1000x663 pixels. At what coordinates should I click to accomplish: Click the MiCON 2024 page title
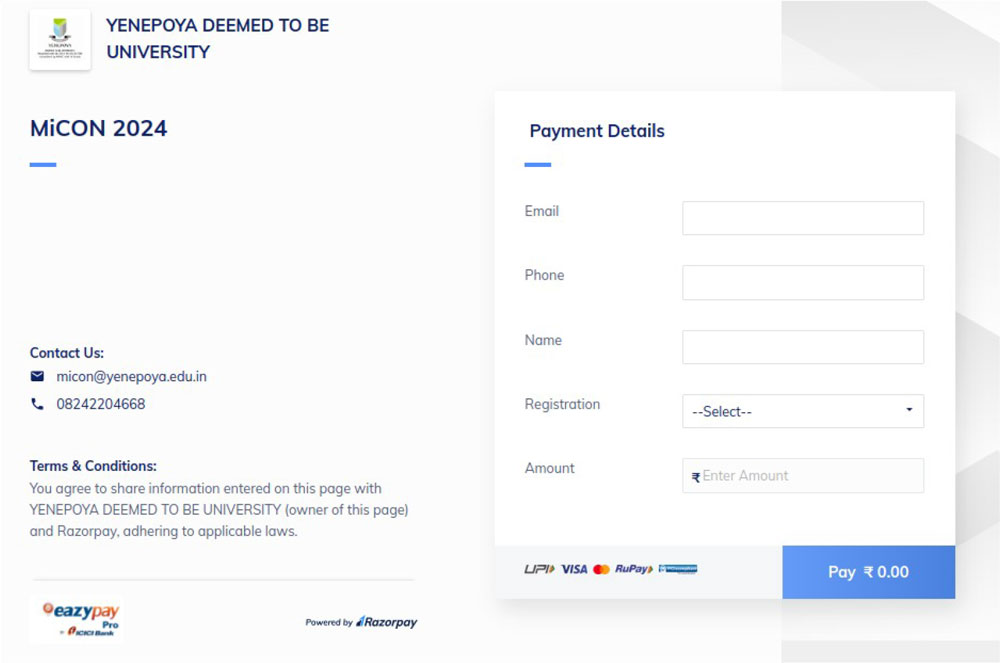99,128
